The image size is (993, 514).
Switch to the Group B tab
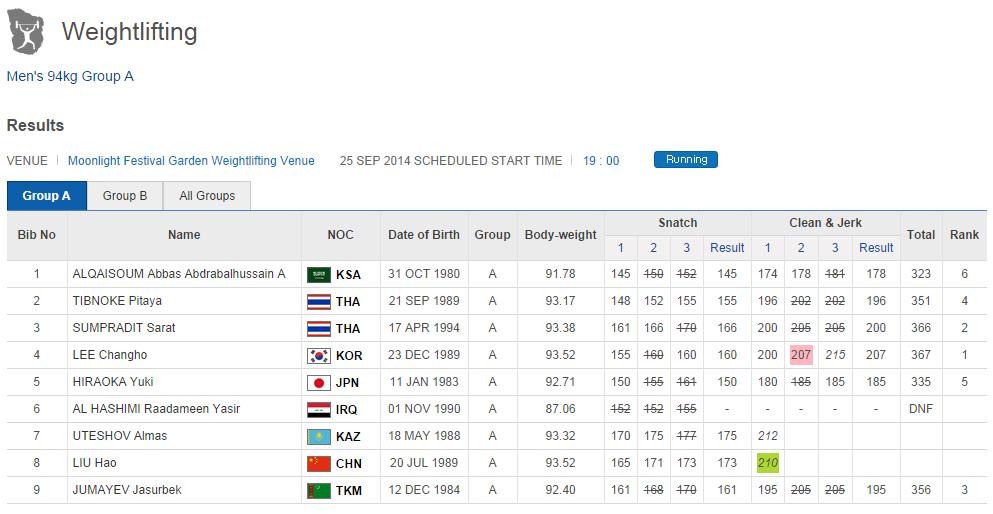pos(125,196)
